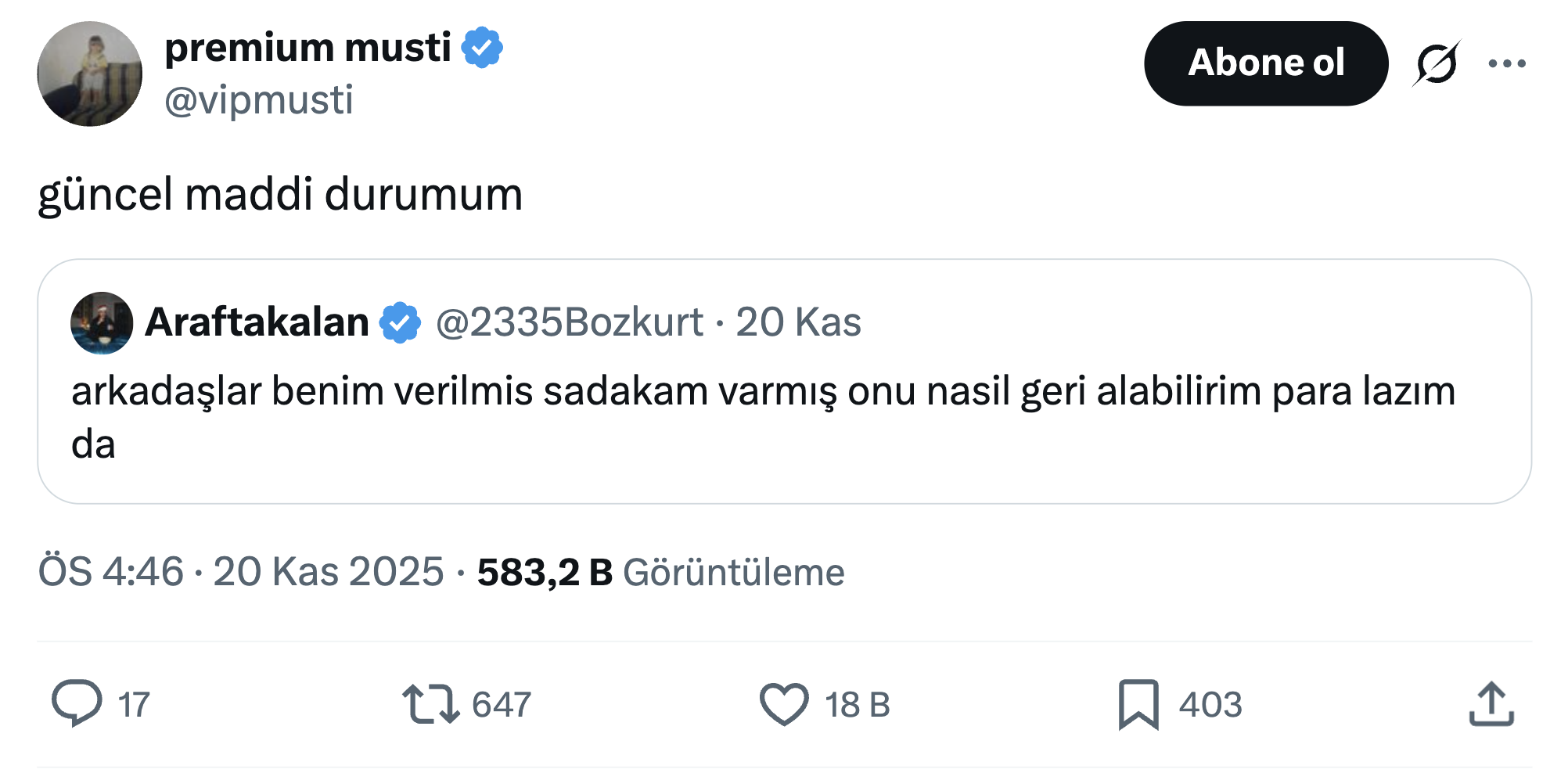Click Araftakalan's small avatar in quoted tweet
This screenshot has width=1568, height=773.
click(102, 322)
